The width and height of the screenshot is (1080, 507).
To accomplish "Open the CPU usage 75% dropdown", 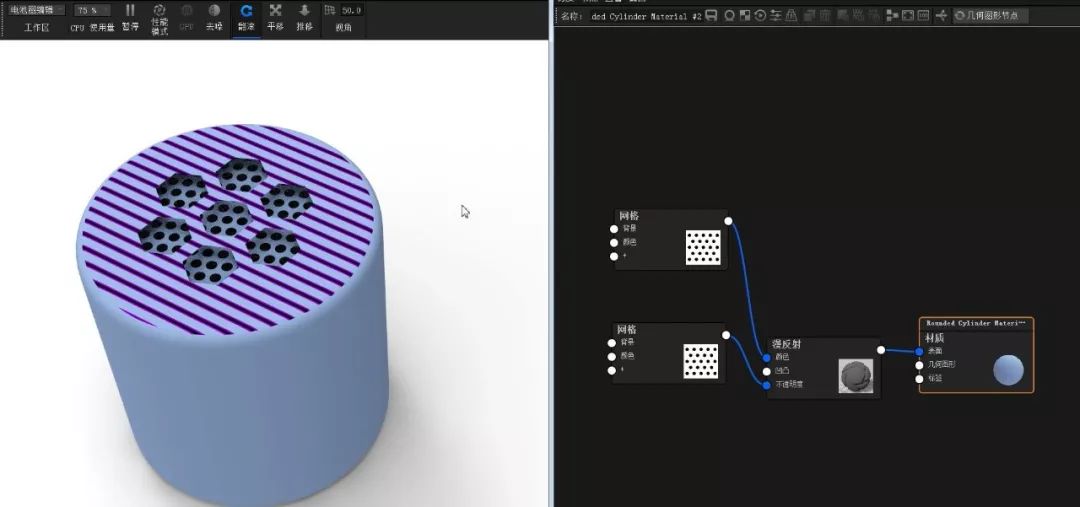I will tap(92, 10).
